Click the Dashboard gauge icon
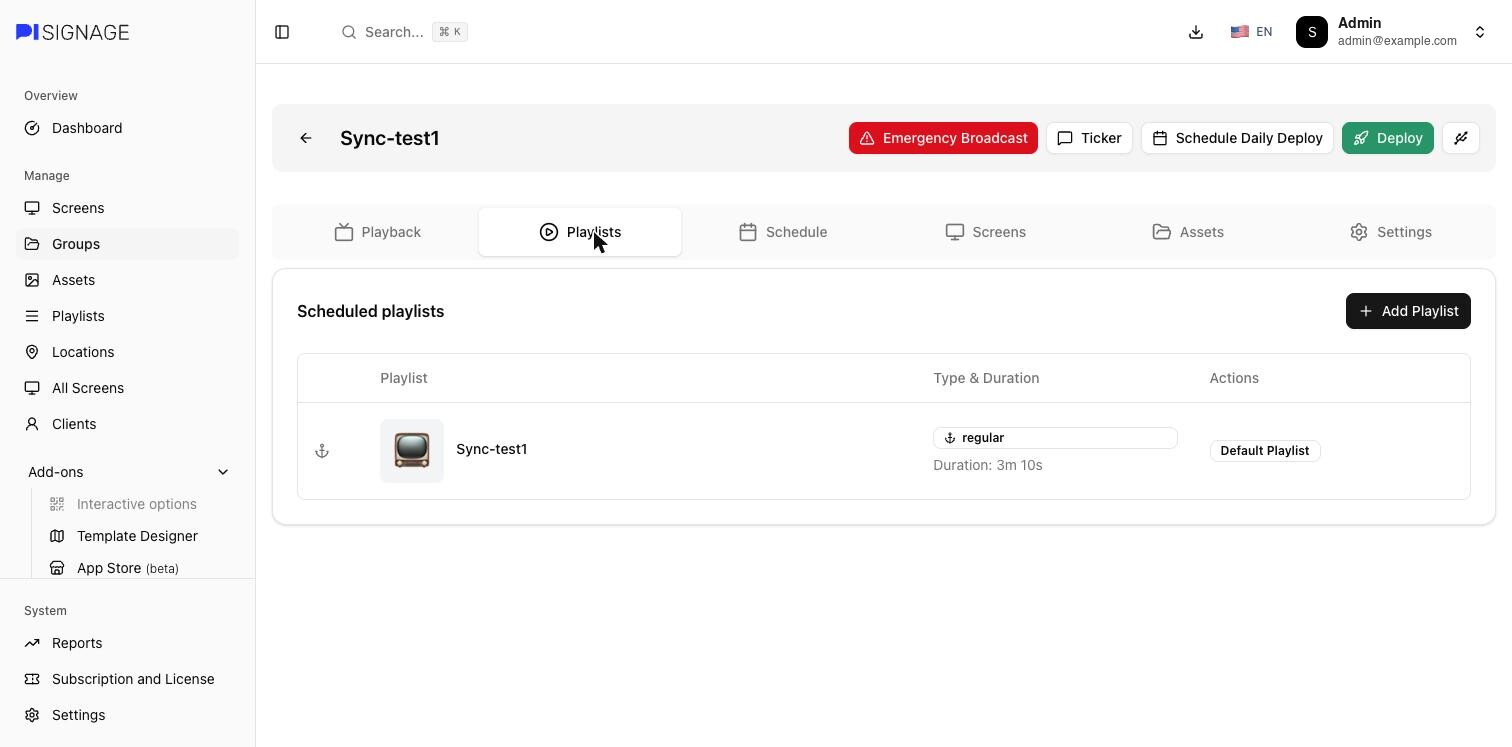This screenshot has width=1512, height=747. click(32, 128)
